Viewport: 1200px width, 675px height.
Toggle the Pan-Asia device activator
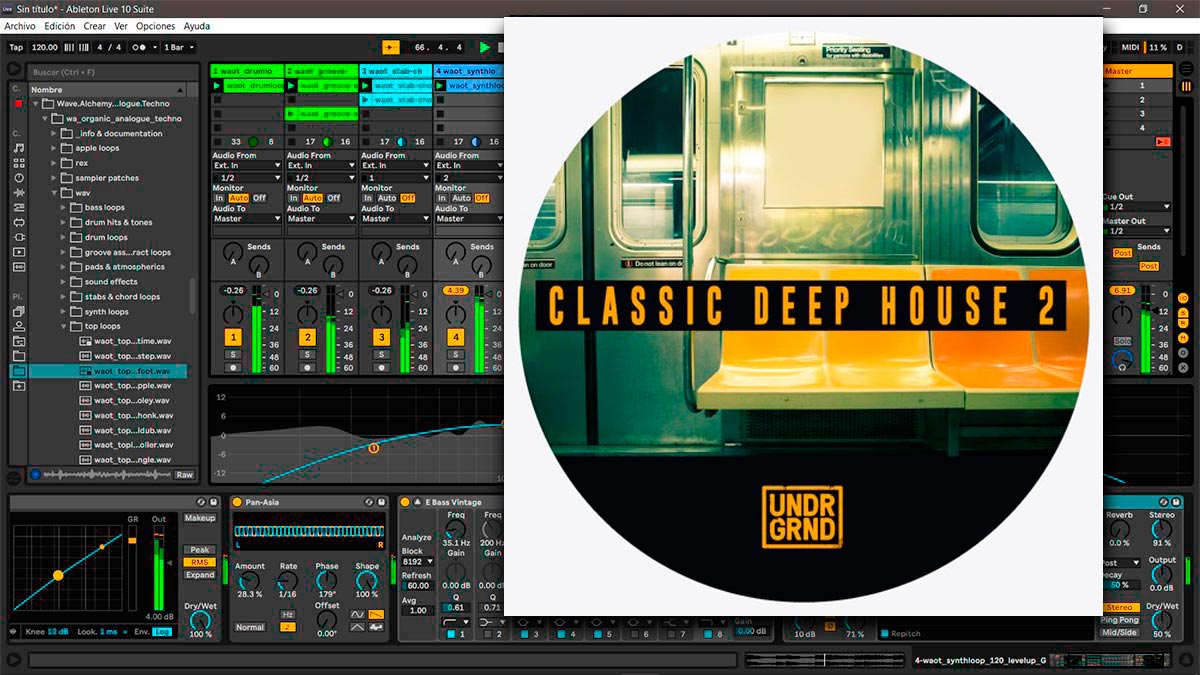tap(238, 502)
